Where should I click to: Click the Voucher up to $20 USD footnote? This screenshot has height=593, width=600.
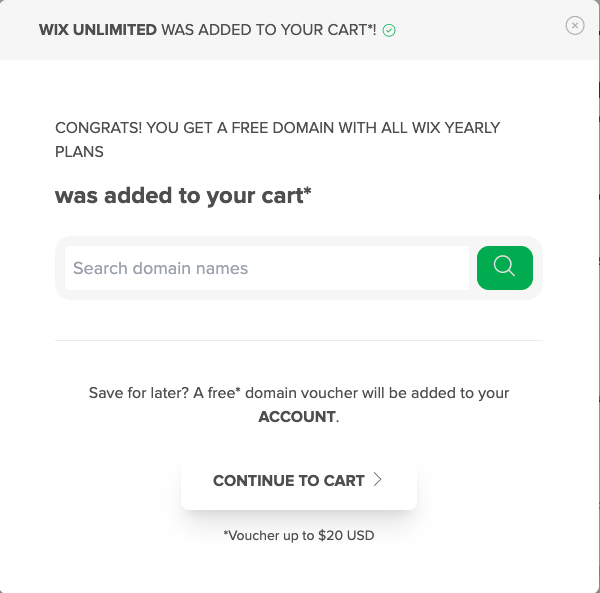click(299, 535)
